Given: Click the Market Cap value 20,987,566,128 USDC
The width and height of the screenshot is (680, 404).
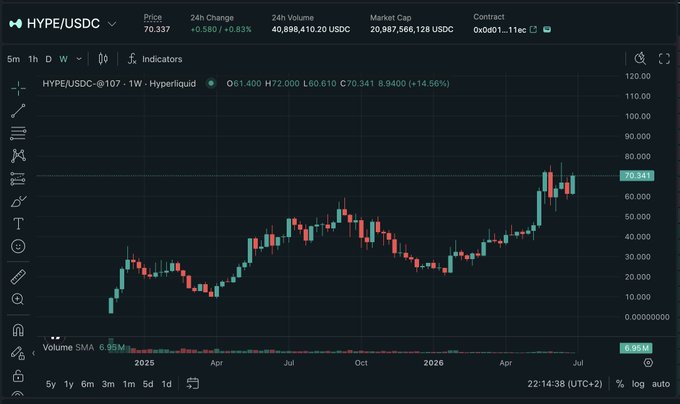Looking at the screenshot, I should 412,29.
